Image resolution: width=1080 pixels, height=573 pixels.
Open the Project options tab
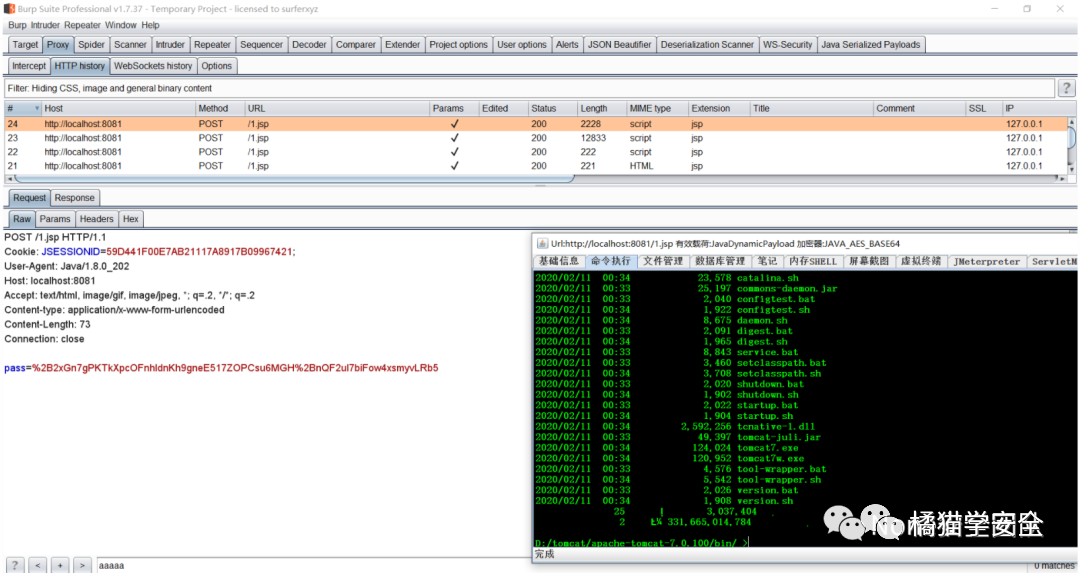pyautogui.click(x=458, y=45)
